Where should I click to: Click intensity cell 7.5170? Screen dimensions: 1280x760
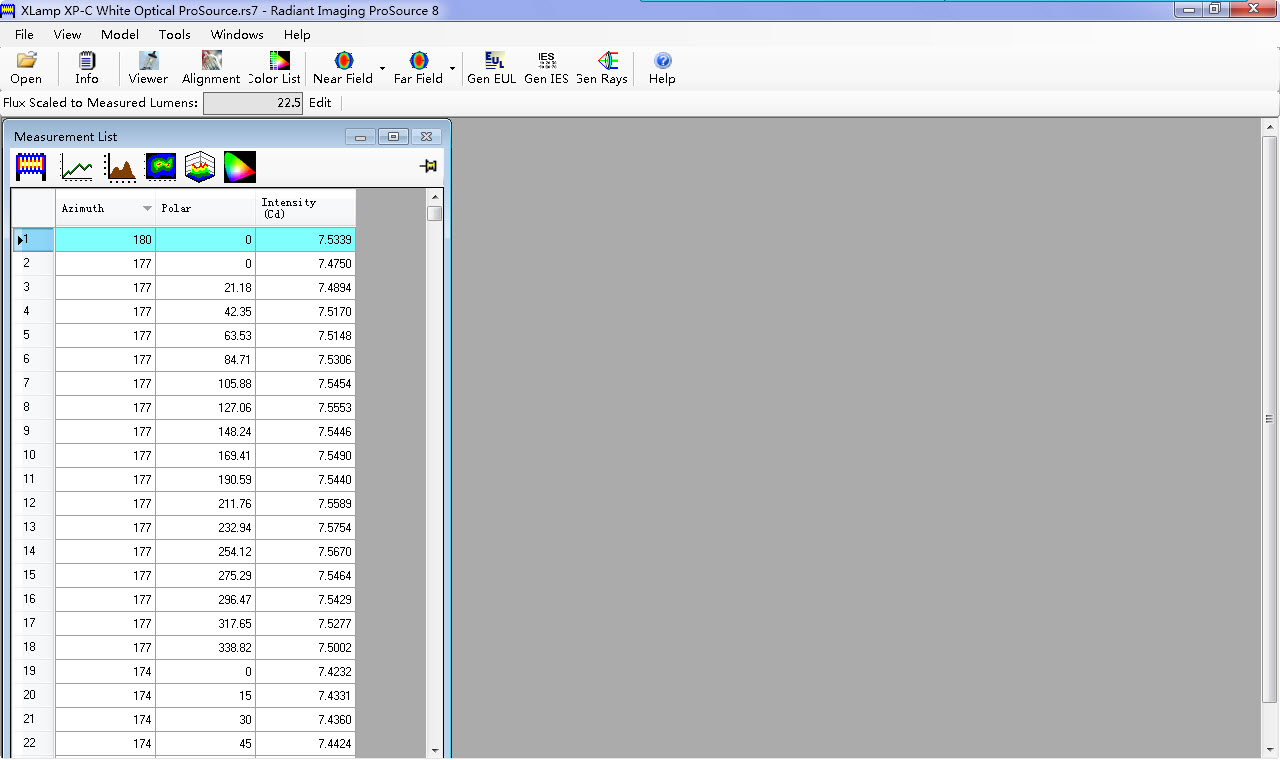click(x=306, y=312)
